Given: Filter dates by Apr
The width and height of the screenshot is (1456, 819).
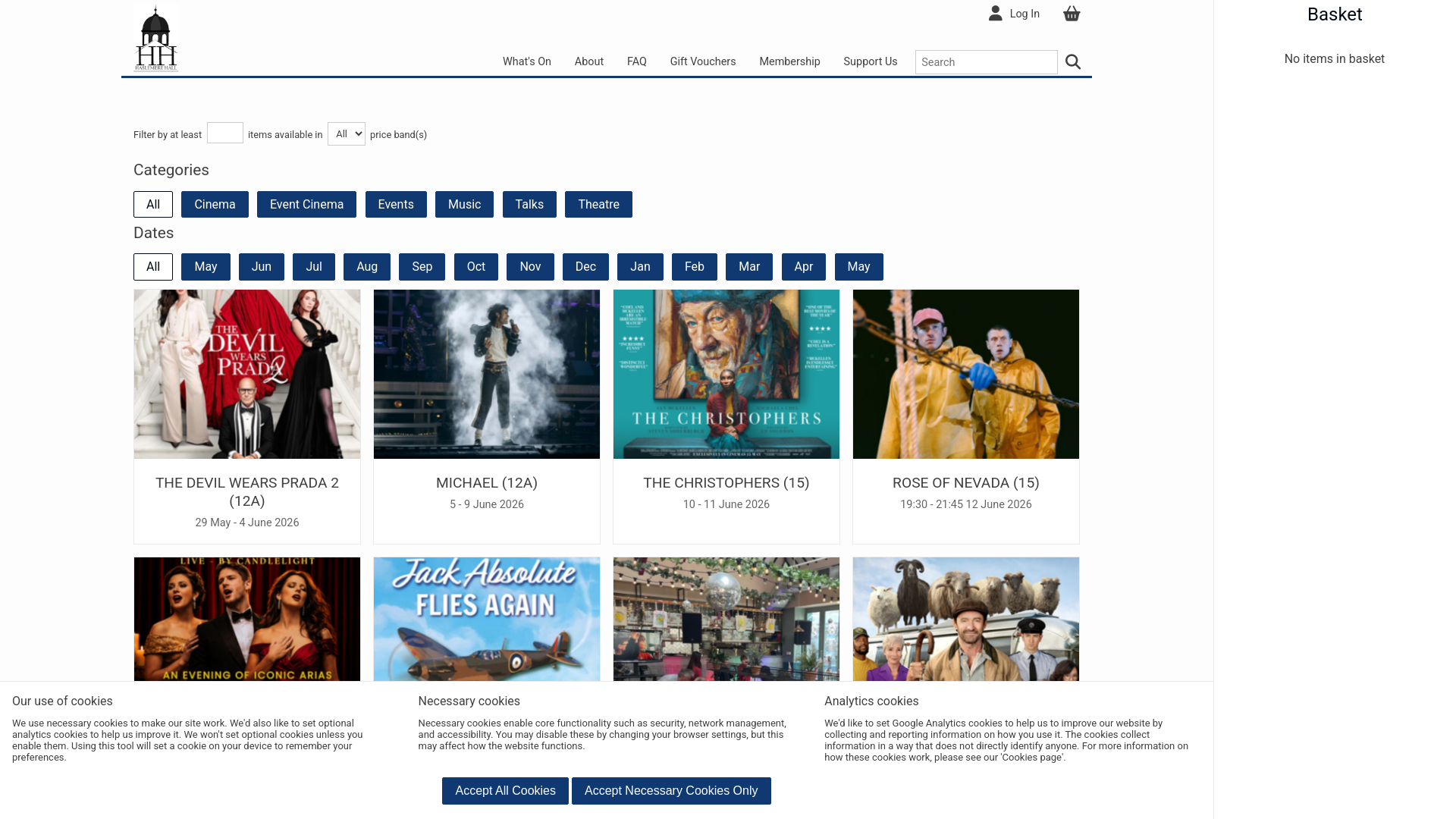Looking at the screenshot, I should 803,267.
